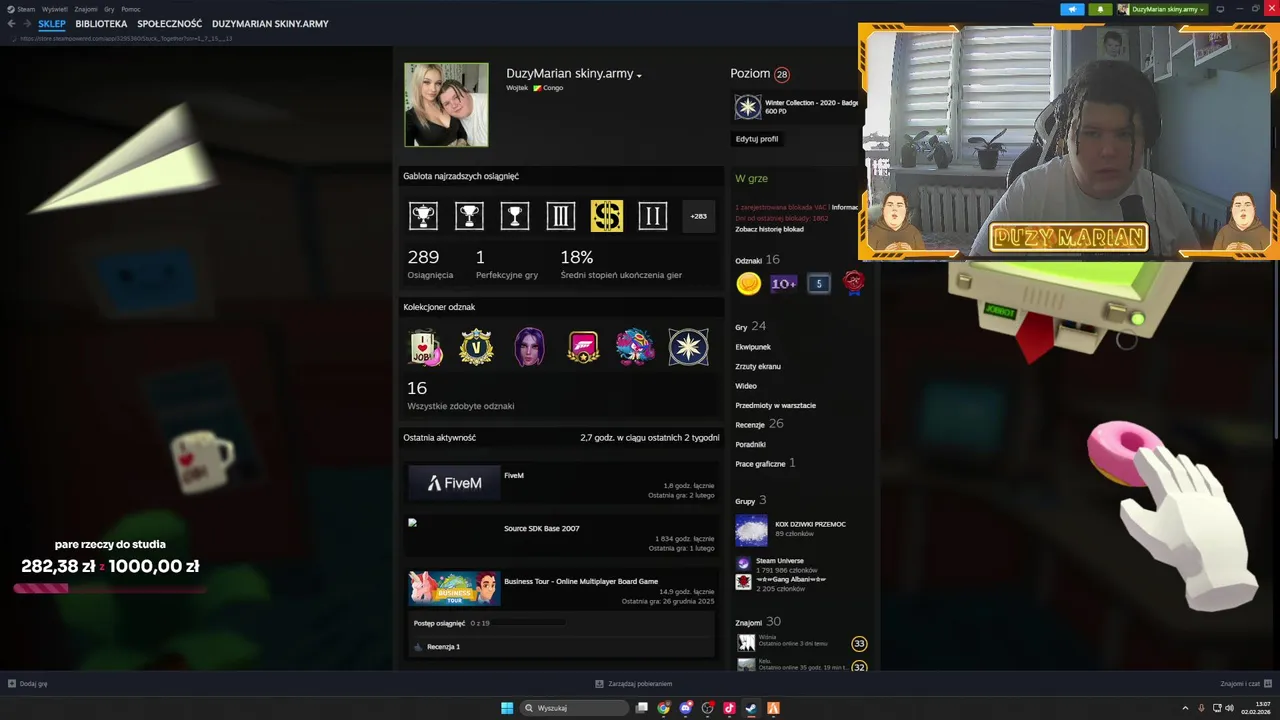Open Big Picture mode monitor icon
The width and height of the screenshot is (1280, 720).
coord(1220,9)
